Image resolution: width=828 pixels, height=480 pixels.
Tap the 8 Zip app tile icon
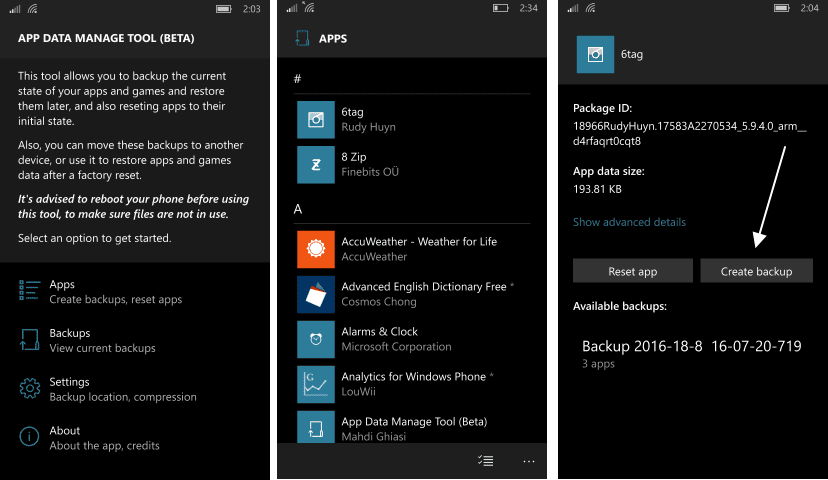click(x=316, y=165)
